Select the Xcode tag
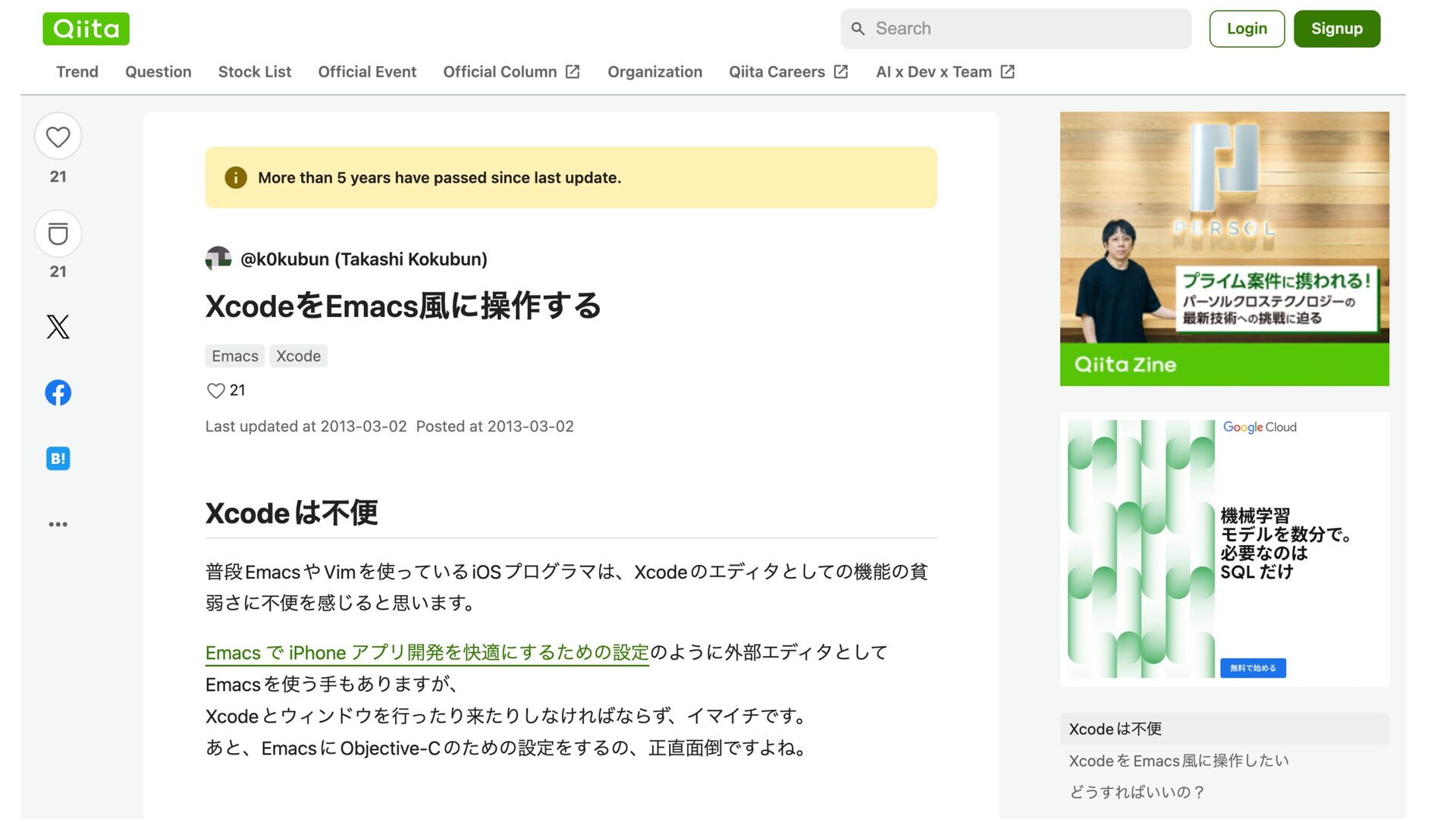The image size is (1456, 819). click(298, 356)
